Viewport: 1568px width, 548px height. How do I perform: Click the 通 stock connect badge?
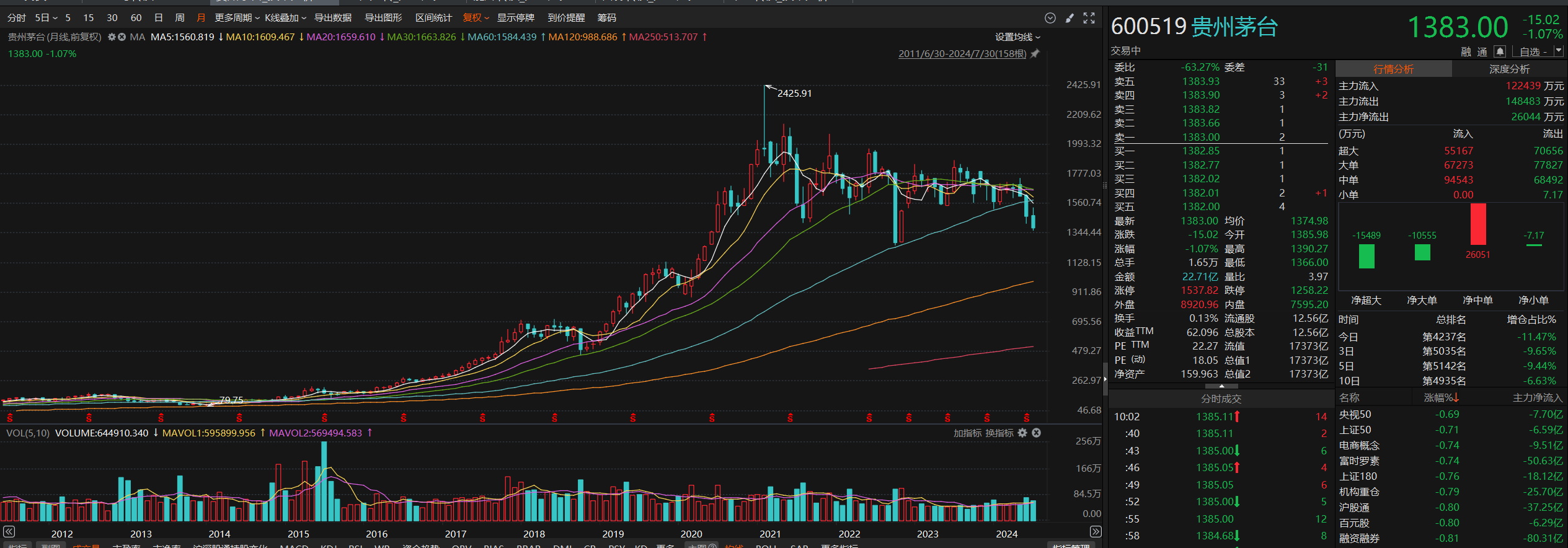(1482, 52)
